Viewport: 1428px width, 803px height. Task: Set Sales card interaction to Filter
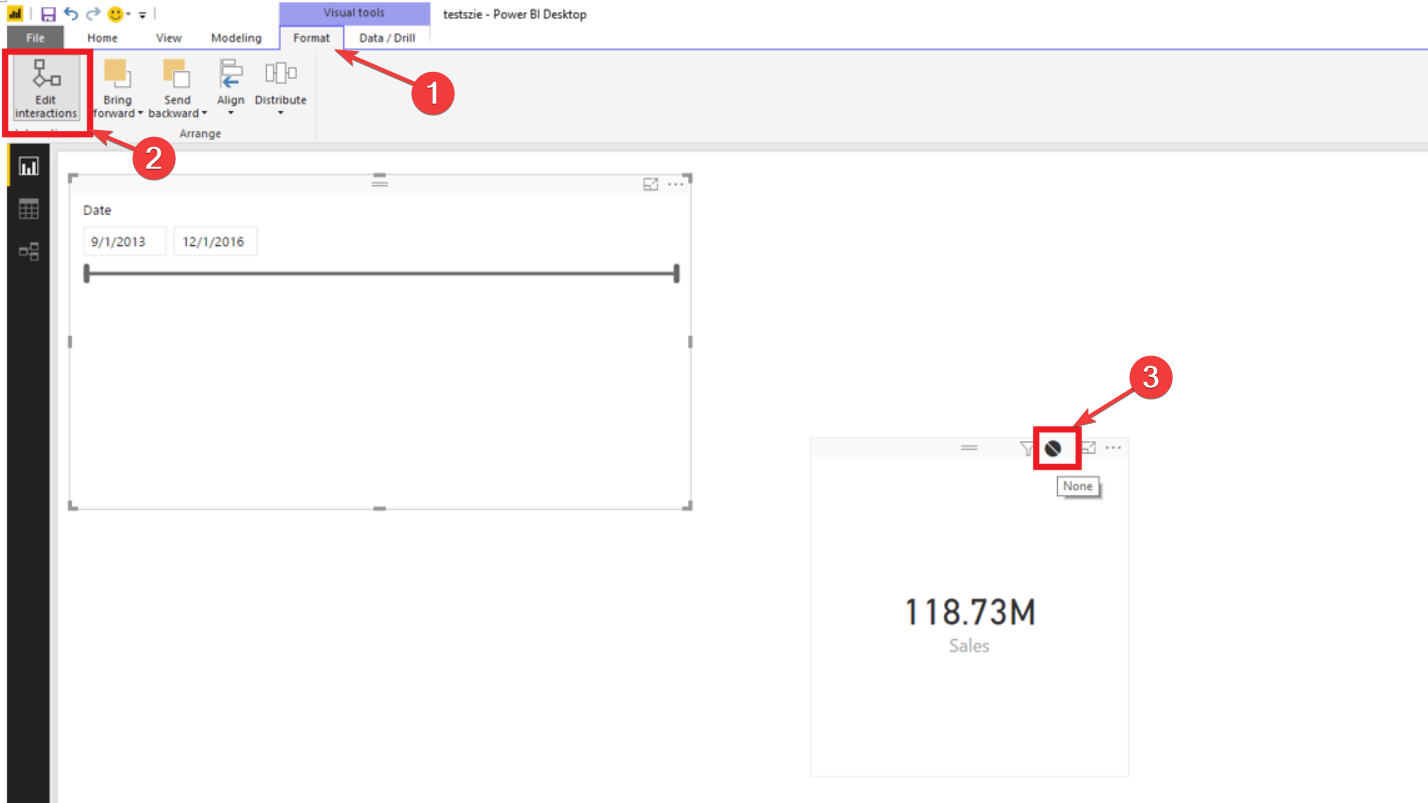tap(1027, 449)
